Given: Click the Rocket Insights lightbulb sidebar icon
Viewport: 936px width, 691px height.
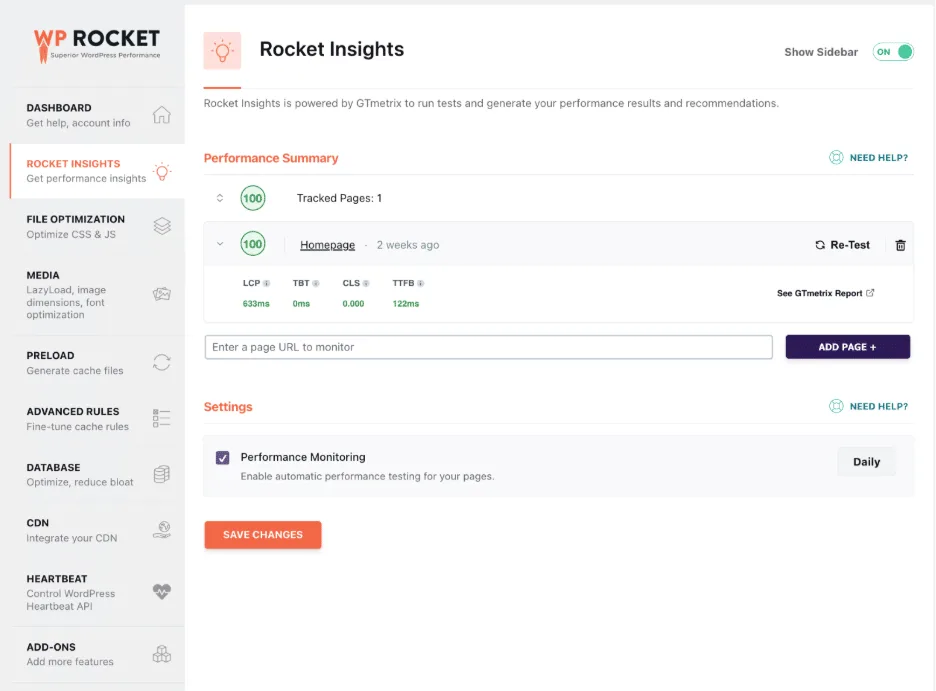Looking at the screenshot, I should [162, 172].
